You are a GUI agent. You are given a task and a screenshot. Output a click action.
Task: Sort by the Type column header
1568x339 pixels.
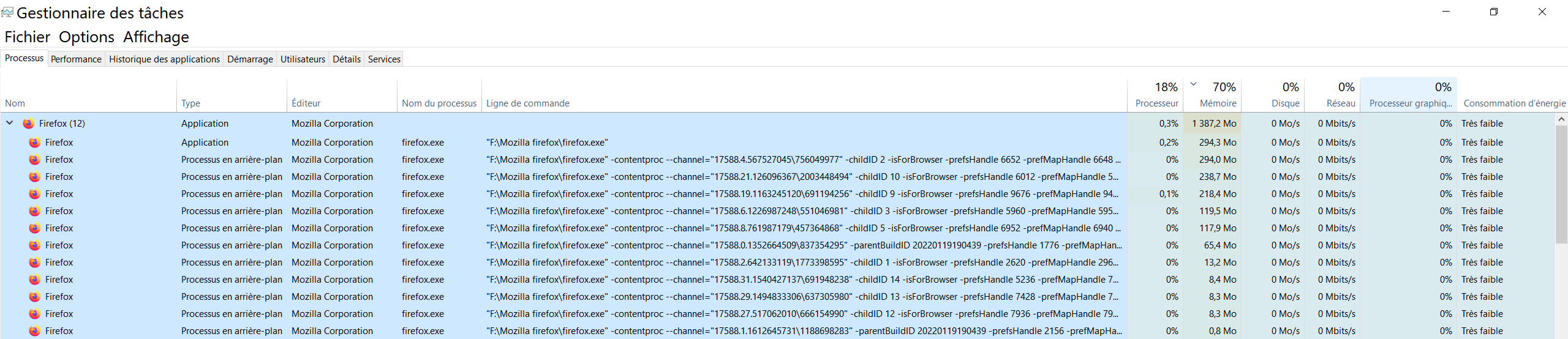point(232,95)
